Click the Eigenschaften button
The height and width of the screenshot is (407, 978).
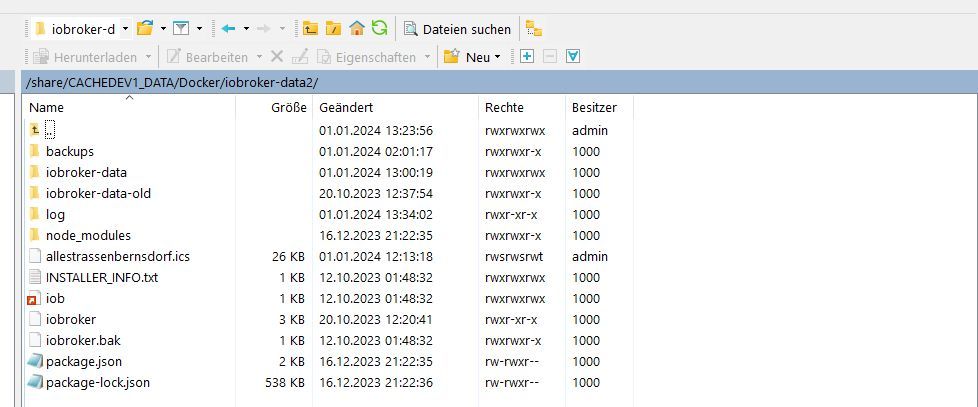click(x=366, y=57)
